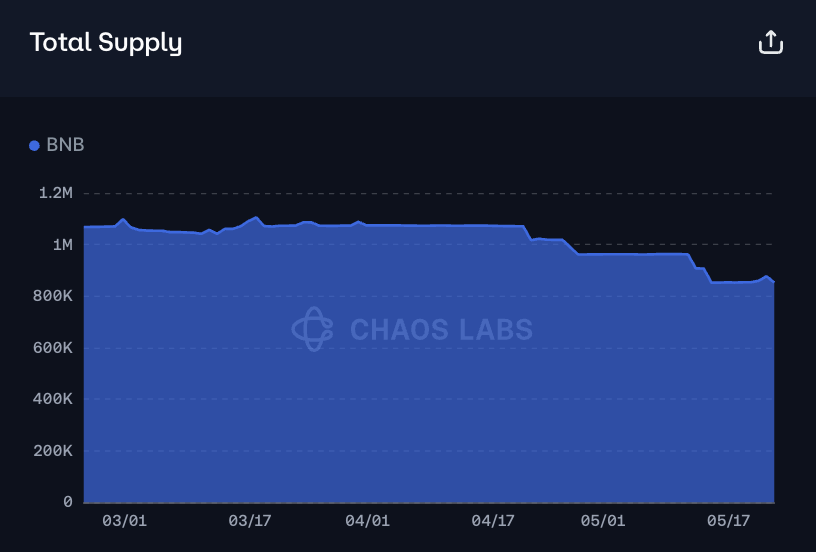
Task: Click the 400K y-axis label
Action: tap(53, 399)
